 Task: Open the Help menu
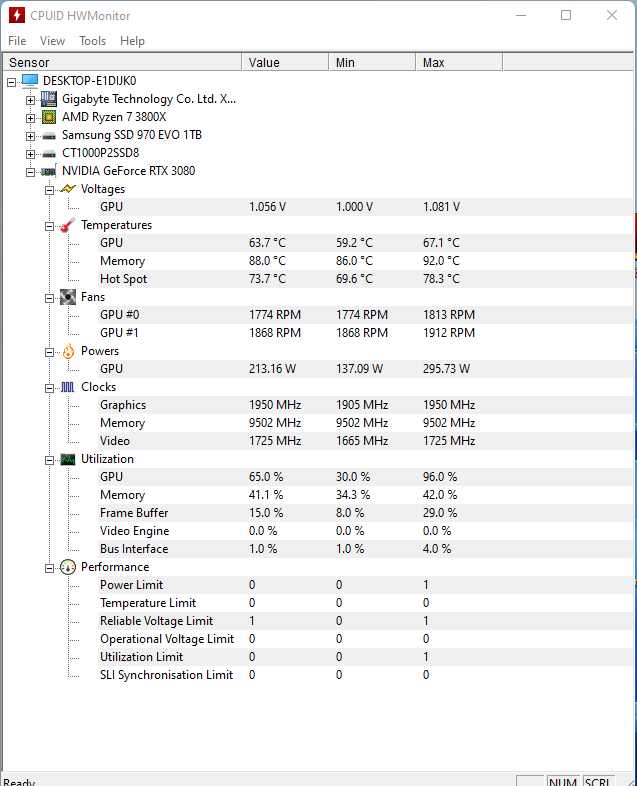132,41
